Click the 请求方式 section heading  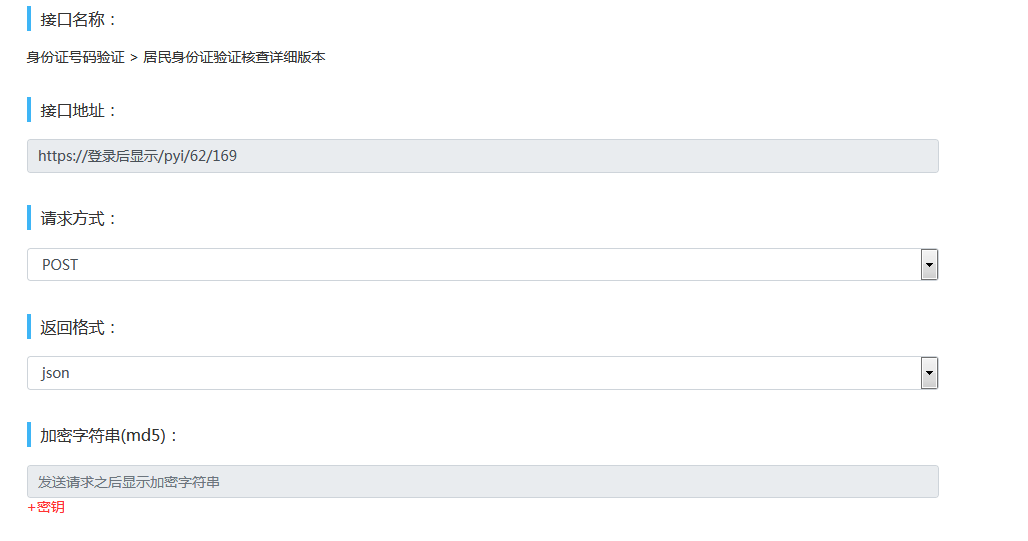[x=79, y=218]
